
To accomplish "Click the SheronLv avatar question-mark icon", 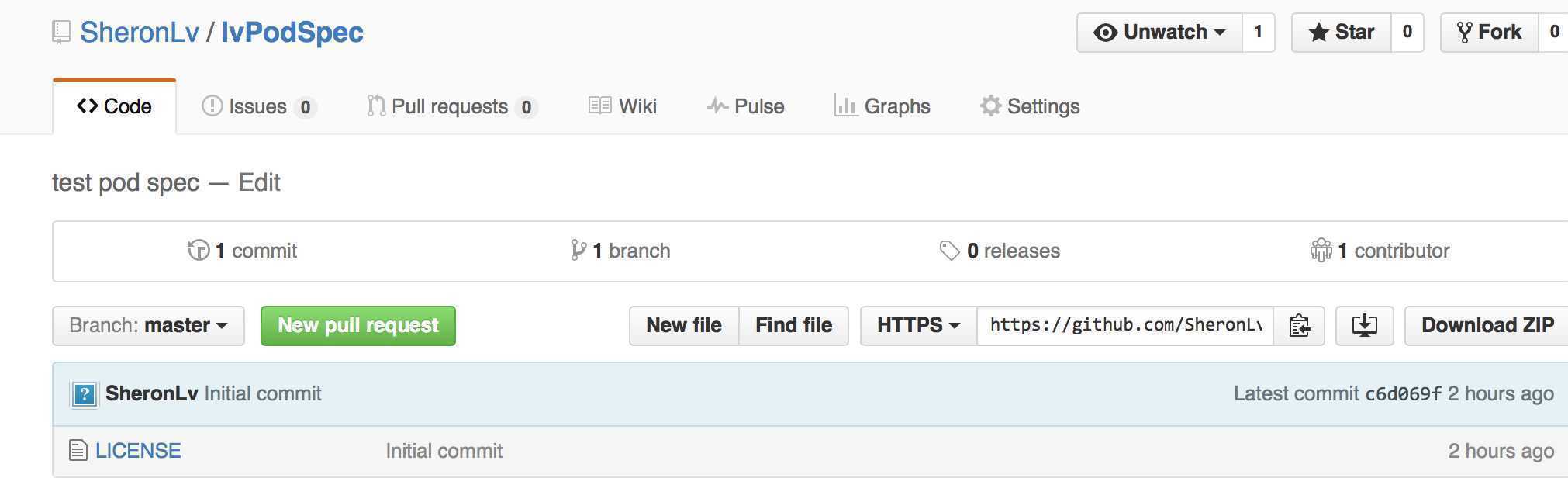I will point(84,394).
